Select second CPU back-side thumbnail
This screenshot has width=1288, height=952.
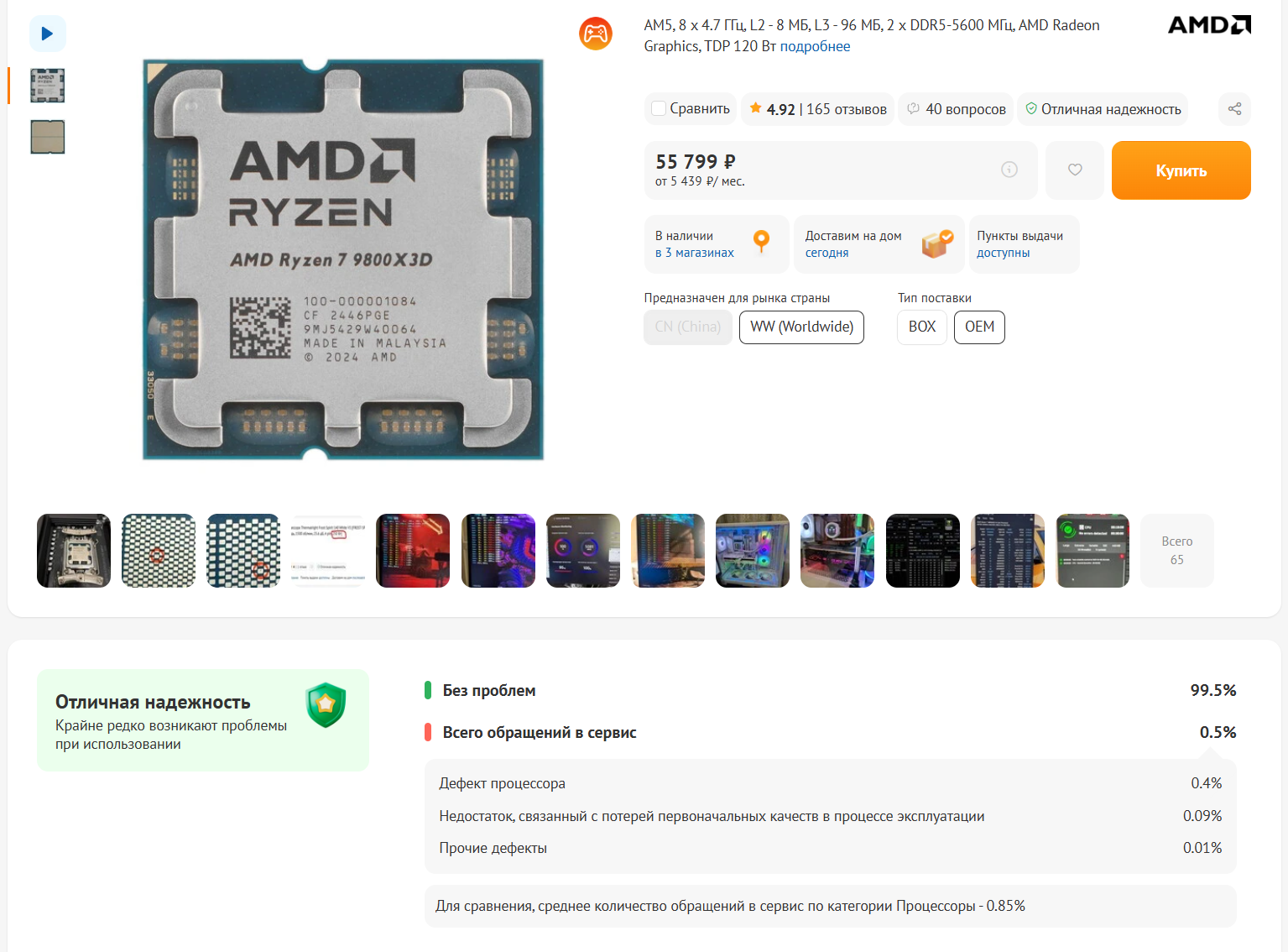tap(48, 137)
